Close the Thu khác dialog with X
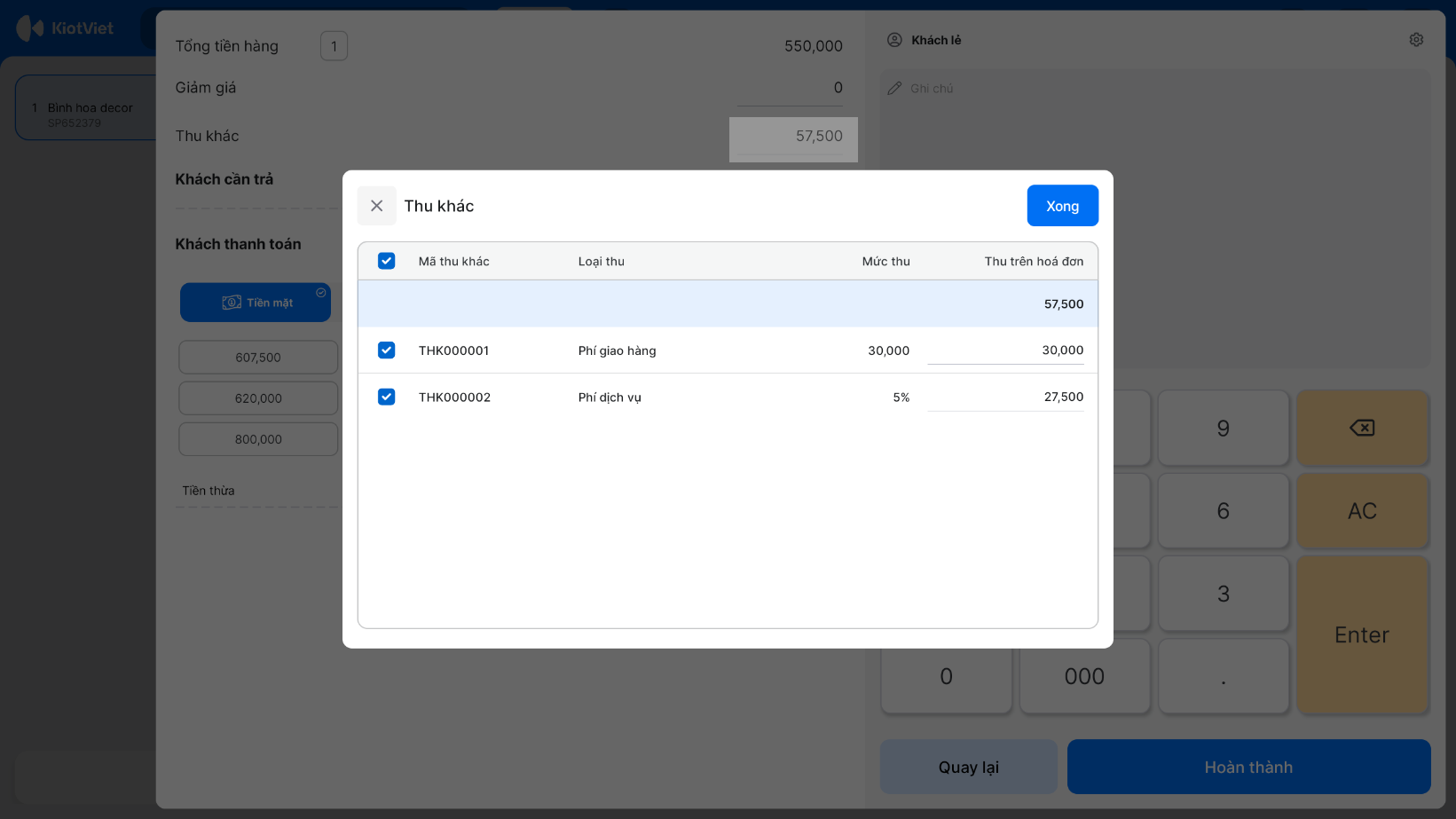This screenshot has height=819, width=1456. point(377,206)
